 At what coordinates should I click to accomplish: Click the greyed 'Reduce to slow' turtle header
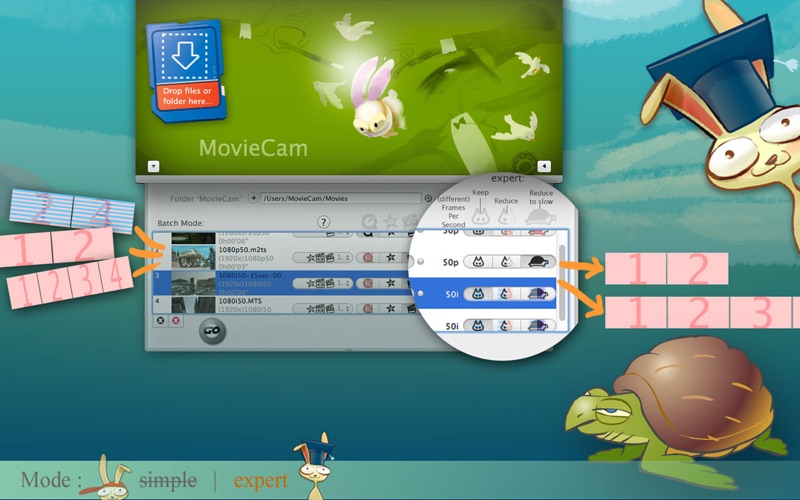click(540, 216)
